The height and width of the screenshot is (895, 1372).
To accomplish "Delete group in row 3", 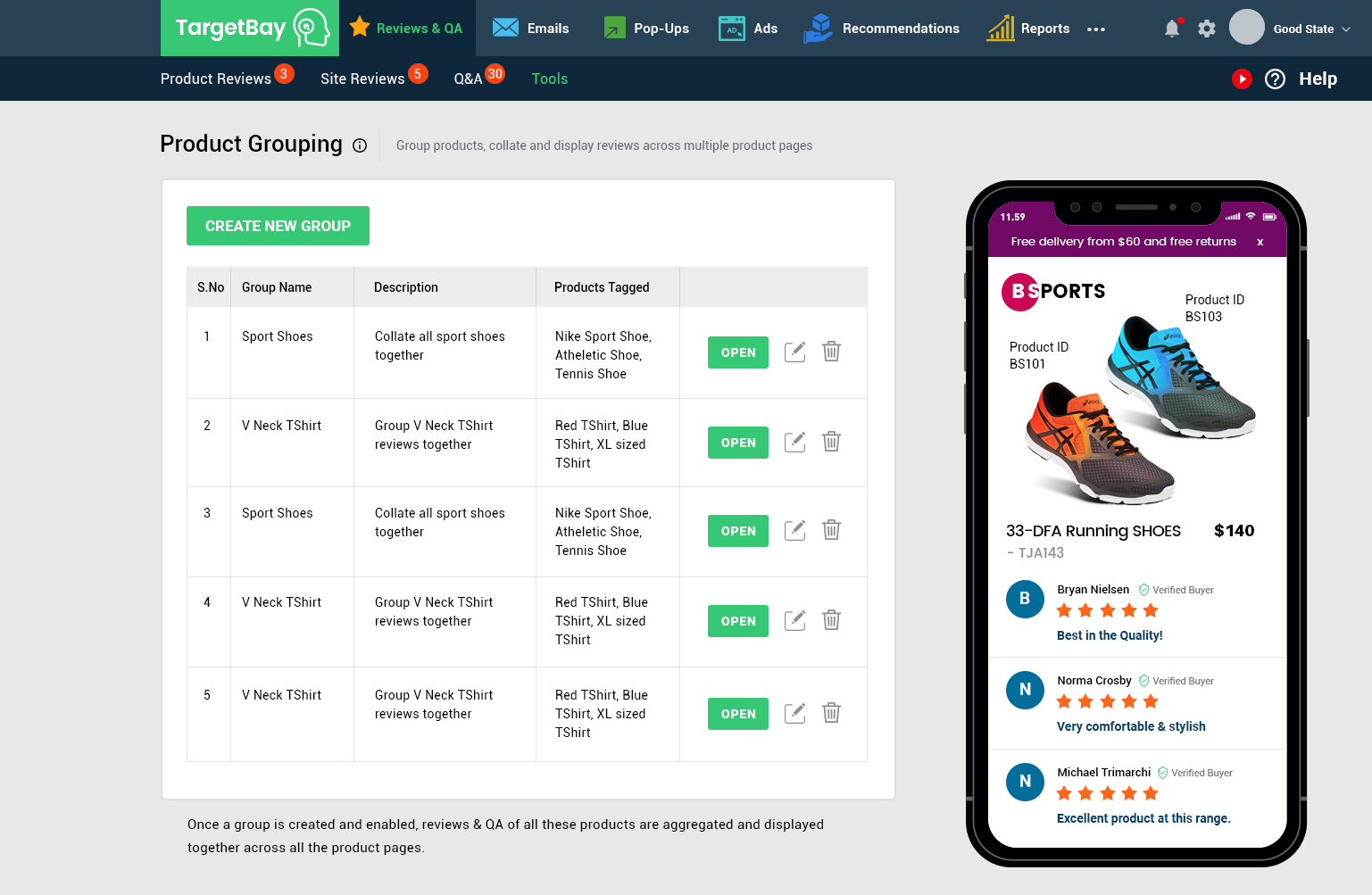I will (x=831, y=530).
